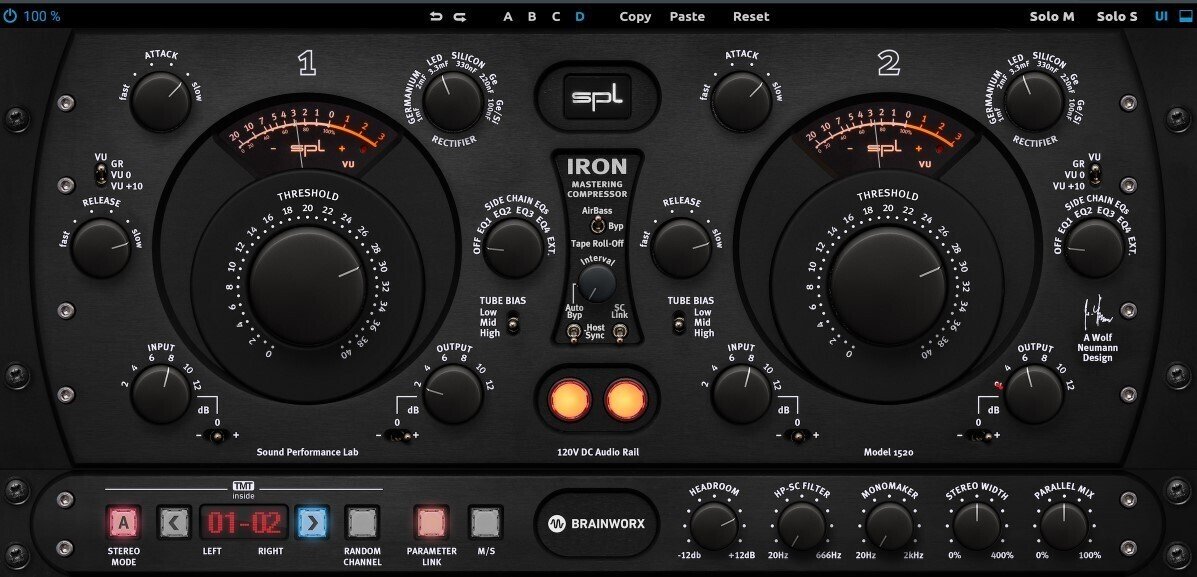The width and height of the screenshot is (1197, 577).
Task: Click the window layout icon at top right
Action: click(1184, 15)
